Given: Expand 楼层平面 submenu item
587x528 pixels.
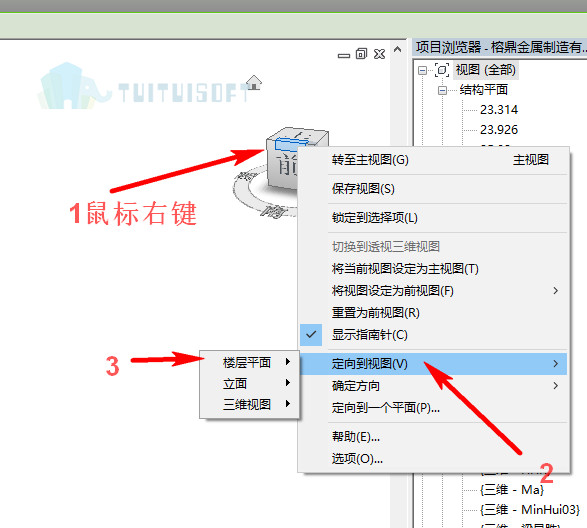Looking at the screenshot, I should 250,362.
